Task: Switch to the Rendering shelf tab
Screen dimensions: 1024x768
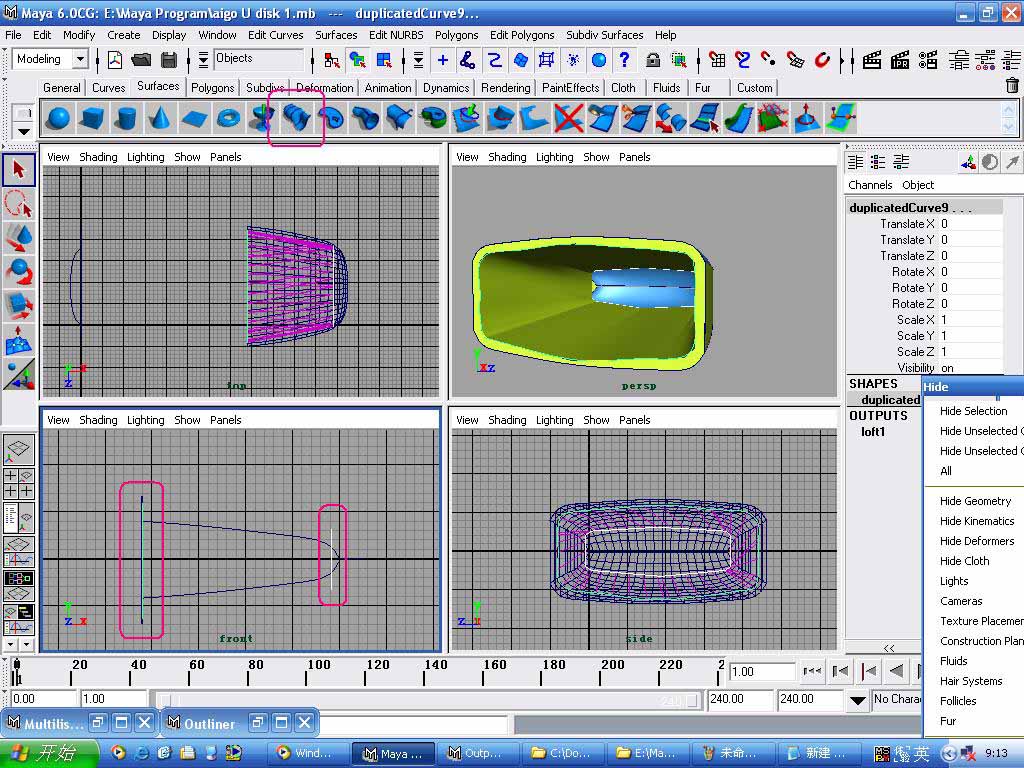Action: [x=505, y=88]
